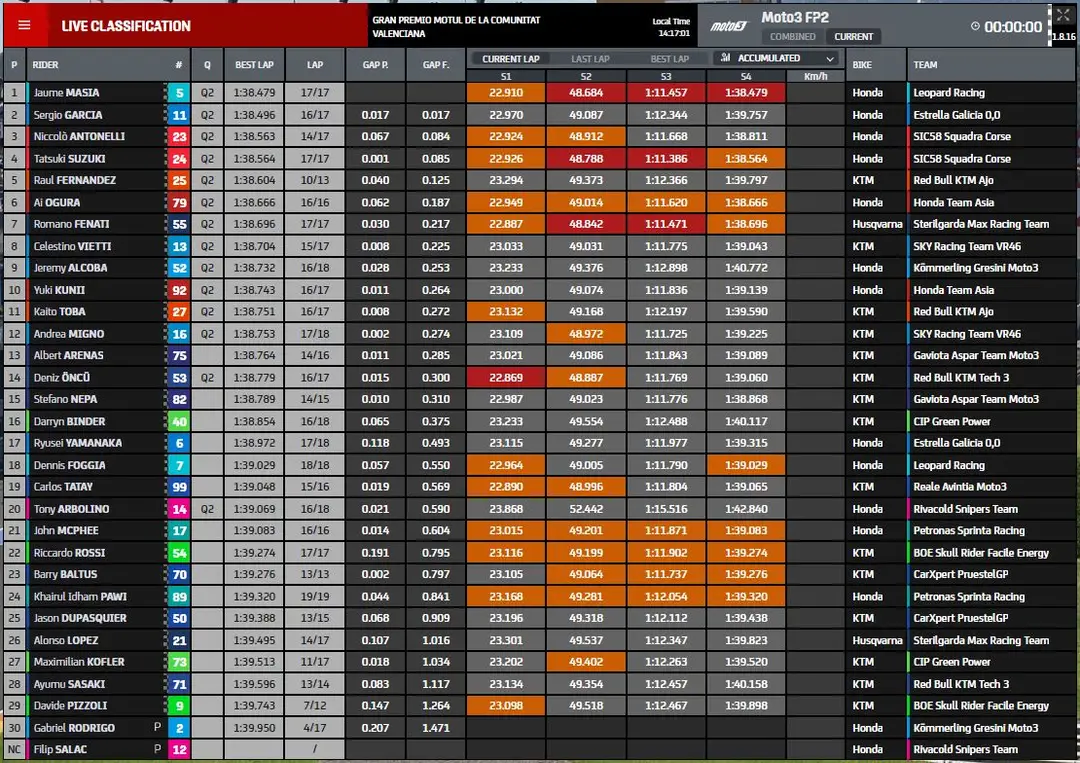Screen dimensions: 1080x763
Task: Open the dropdown chevron next to ACCUMULATED
Action: 830,59
